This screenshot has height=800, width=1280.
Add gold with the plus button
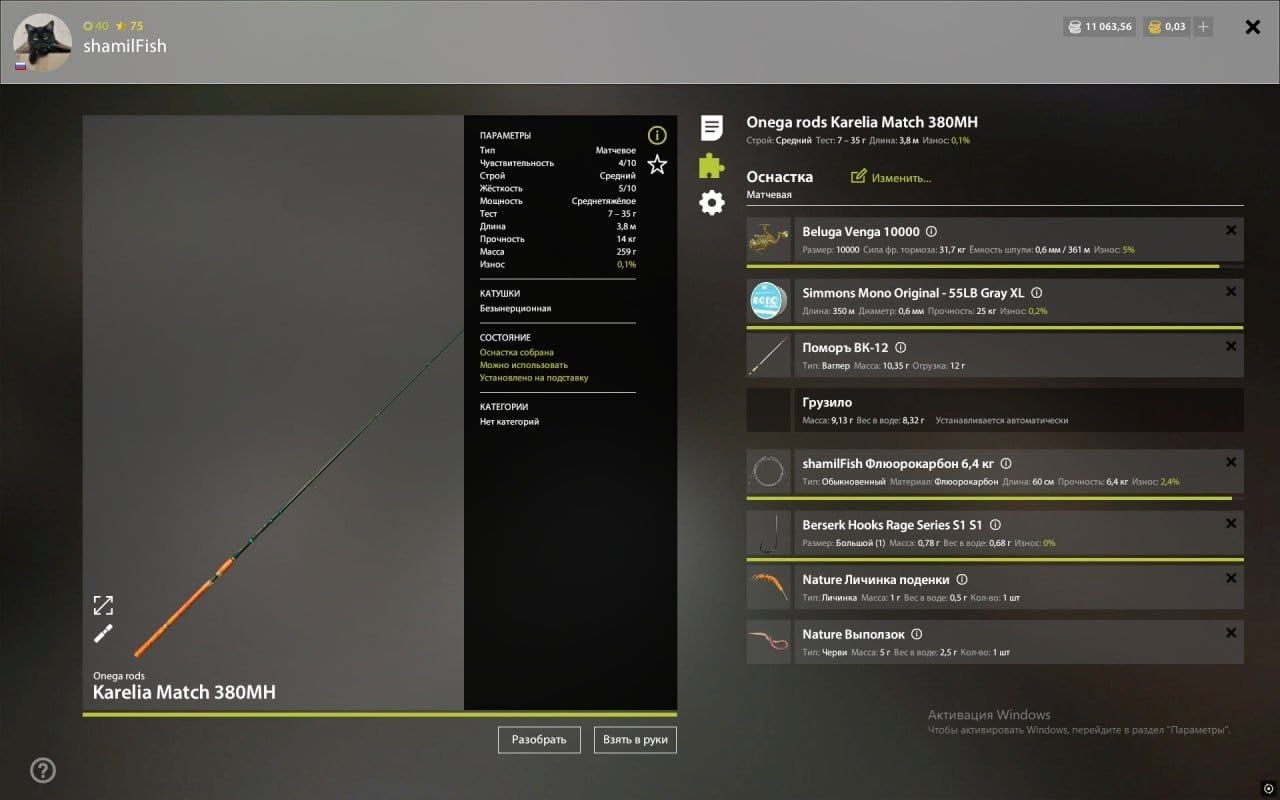1203,27
